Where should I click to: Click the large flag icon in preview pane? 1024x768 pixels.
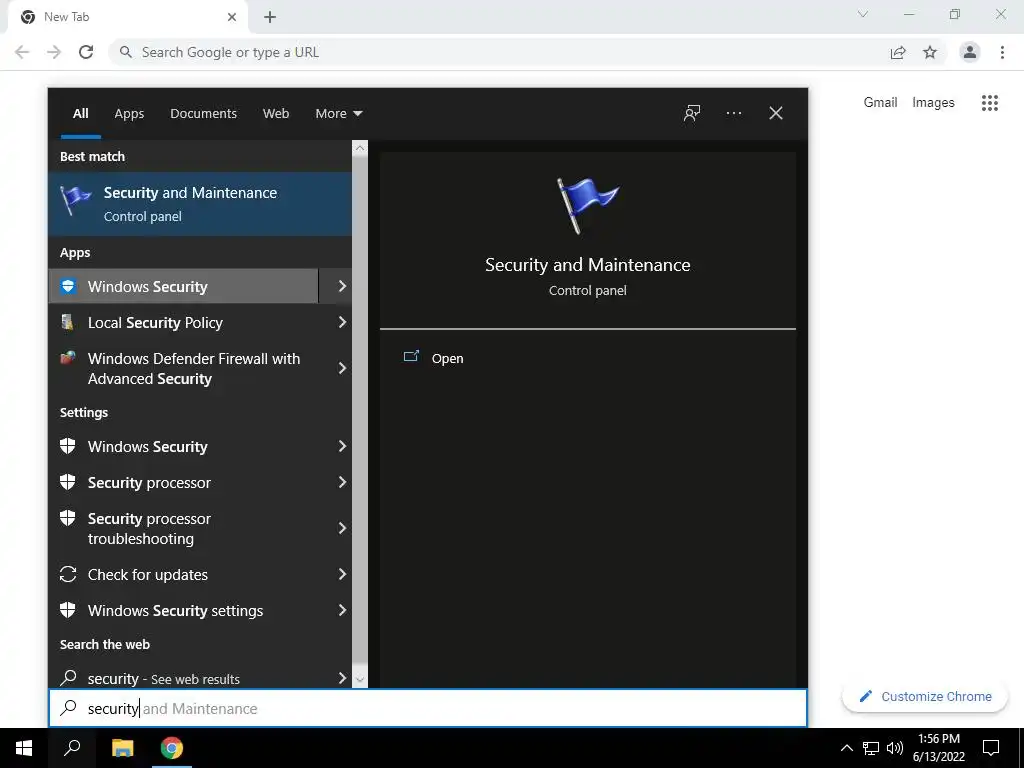click(587, 205)
